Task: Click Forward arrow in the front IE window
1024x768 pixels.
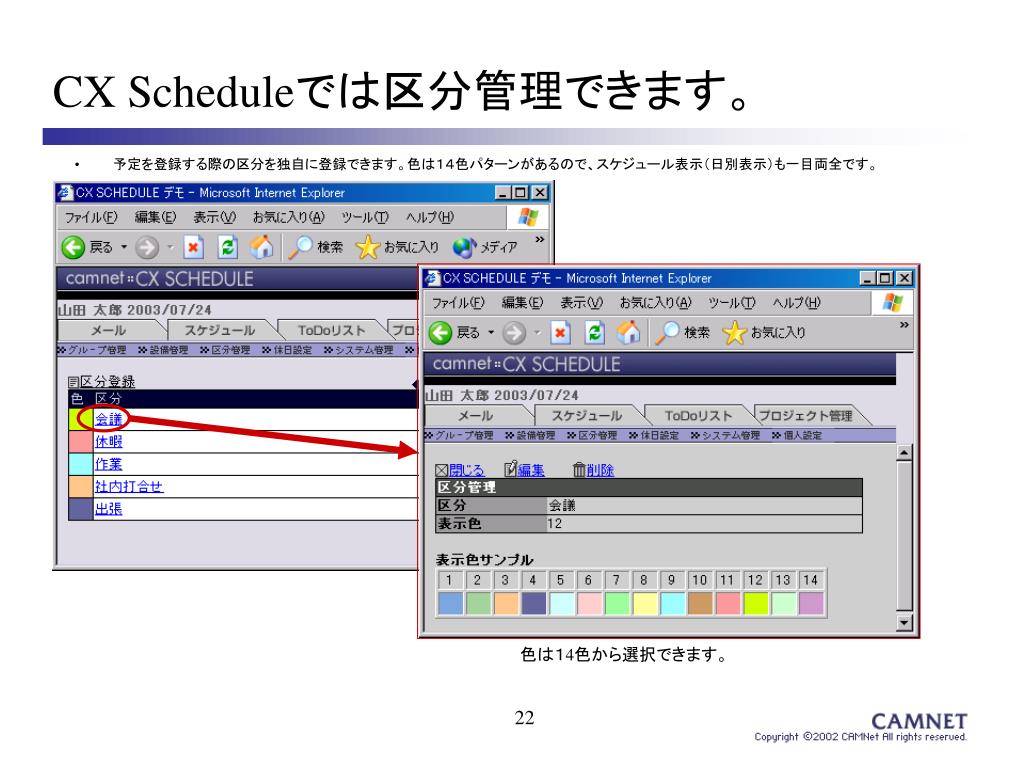Action: point(514,332)
